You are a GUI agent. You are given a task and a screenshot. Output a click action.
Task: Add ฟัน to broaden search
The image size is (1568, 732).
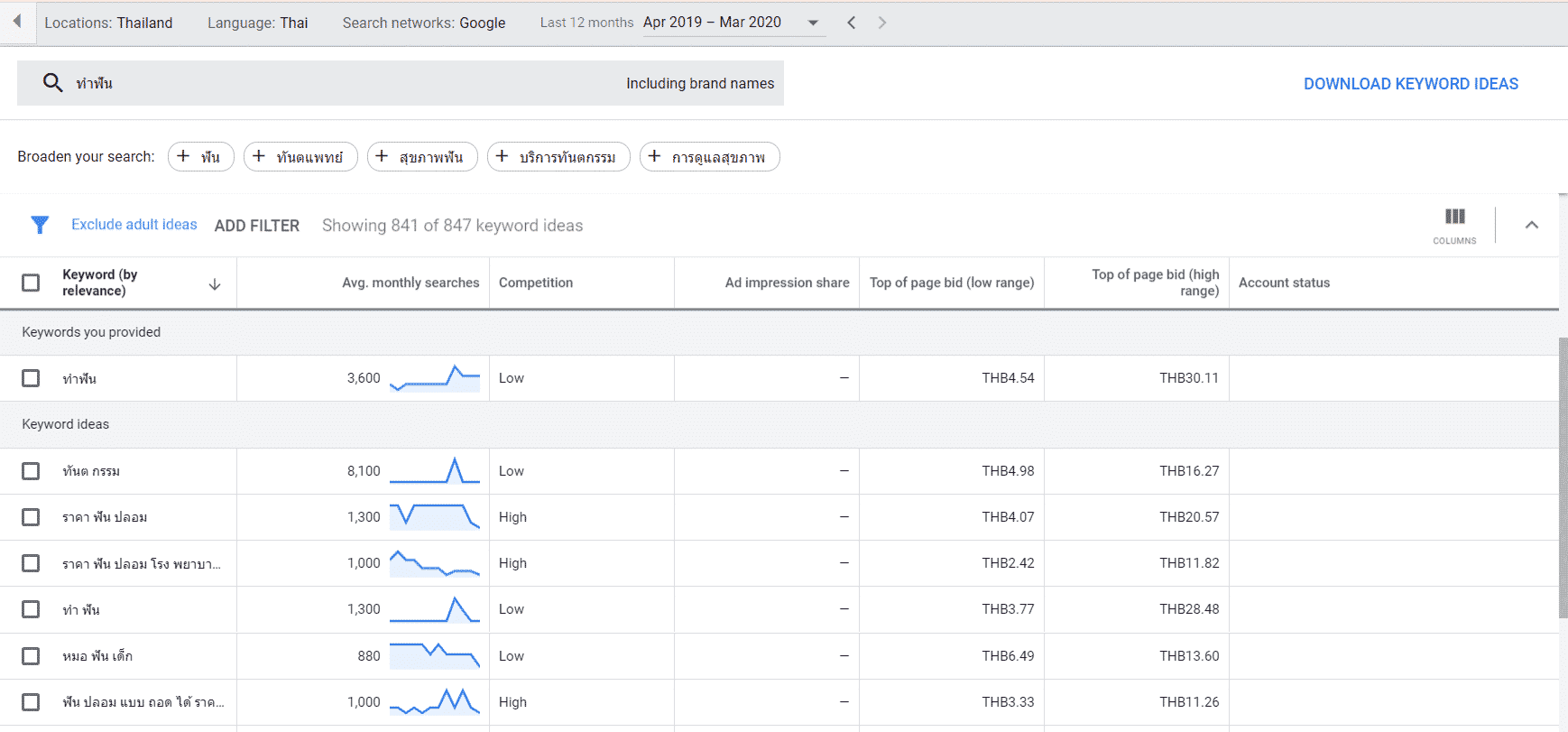click(201, 157)
